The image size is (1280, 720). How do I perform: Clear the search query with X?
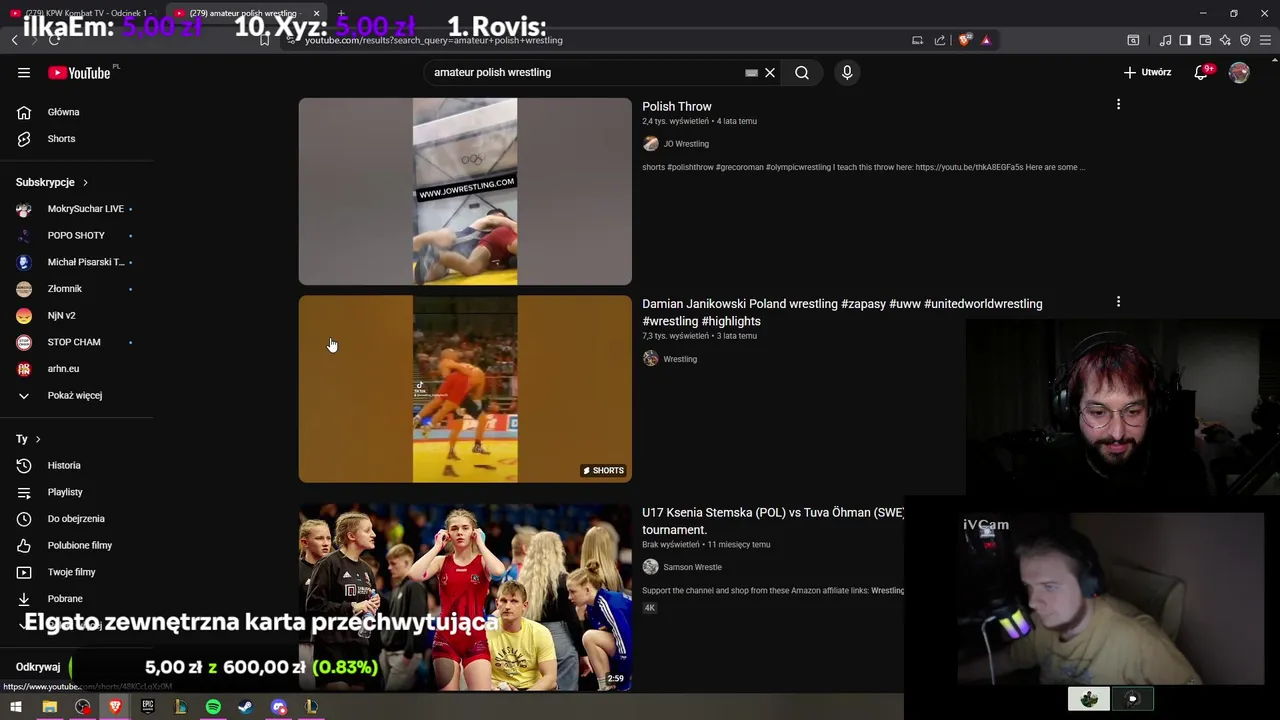[770, 72]
